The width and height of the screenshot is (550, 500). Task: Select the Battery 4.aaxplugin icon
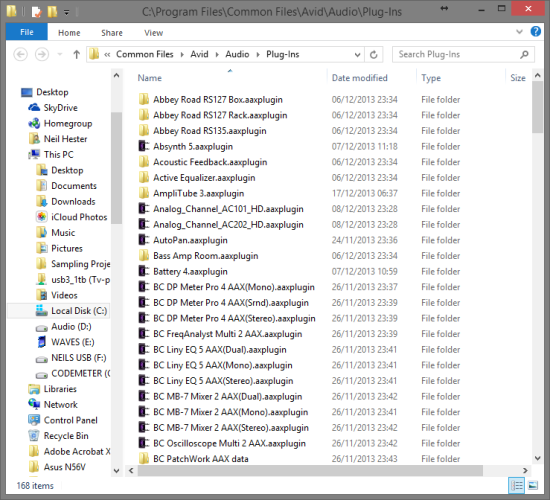pyautogui.click(x=143, y=271)
